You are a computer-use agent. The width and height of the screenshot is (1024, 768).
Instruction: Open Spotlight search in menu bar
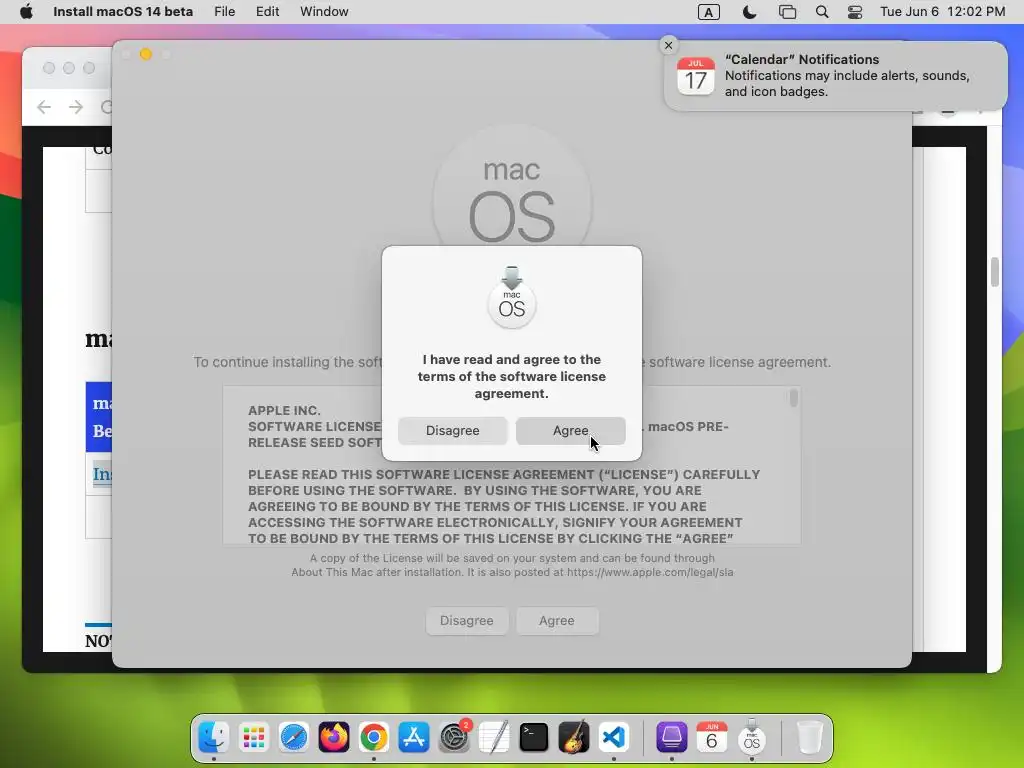822,12
